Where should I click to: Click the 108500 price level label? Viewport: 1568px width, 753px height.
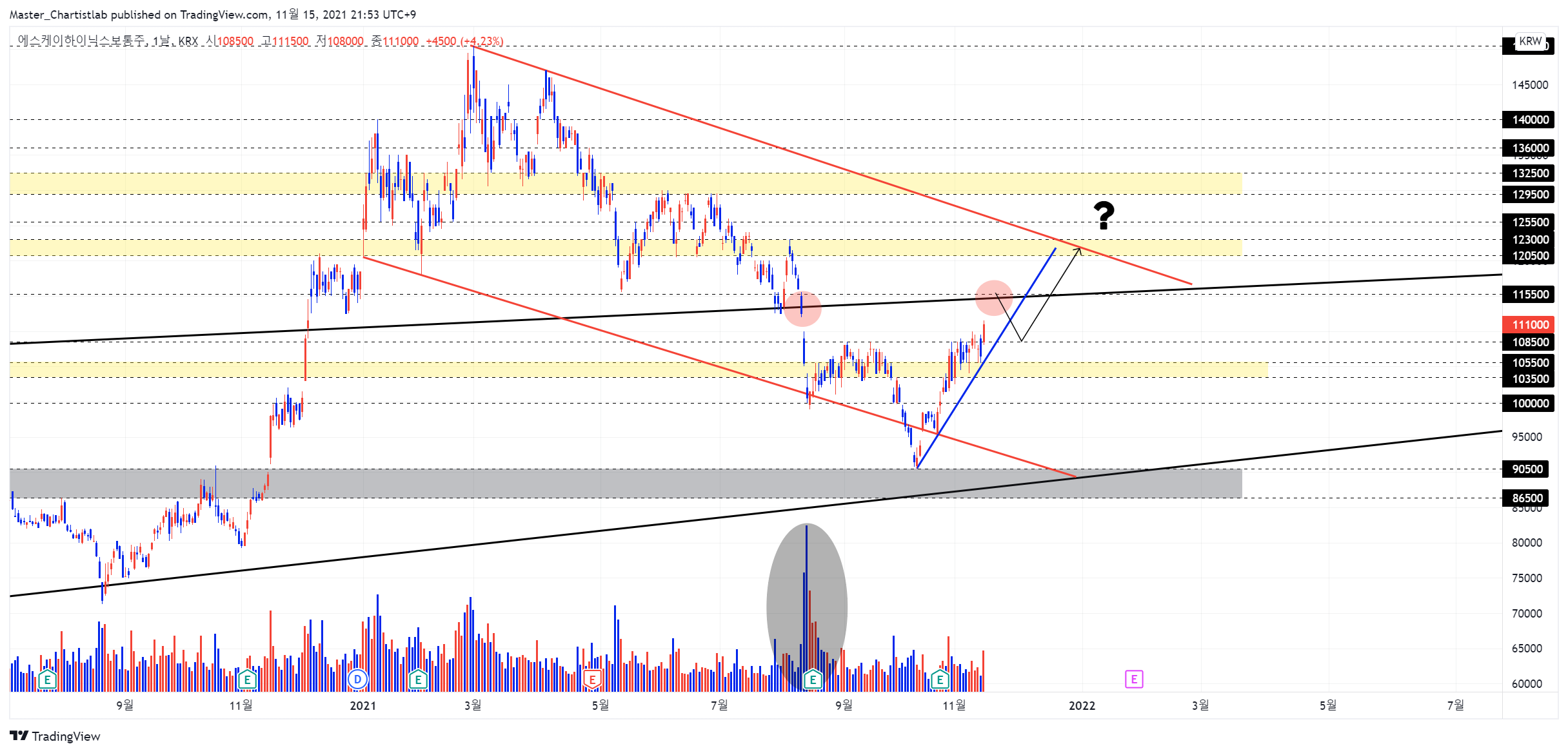[x=1528, y=342]
